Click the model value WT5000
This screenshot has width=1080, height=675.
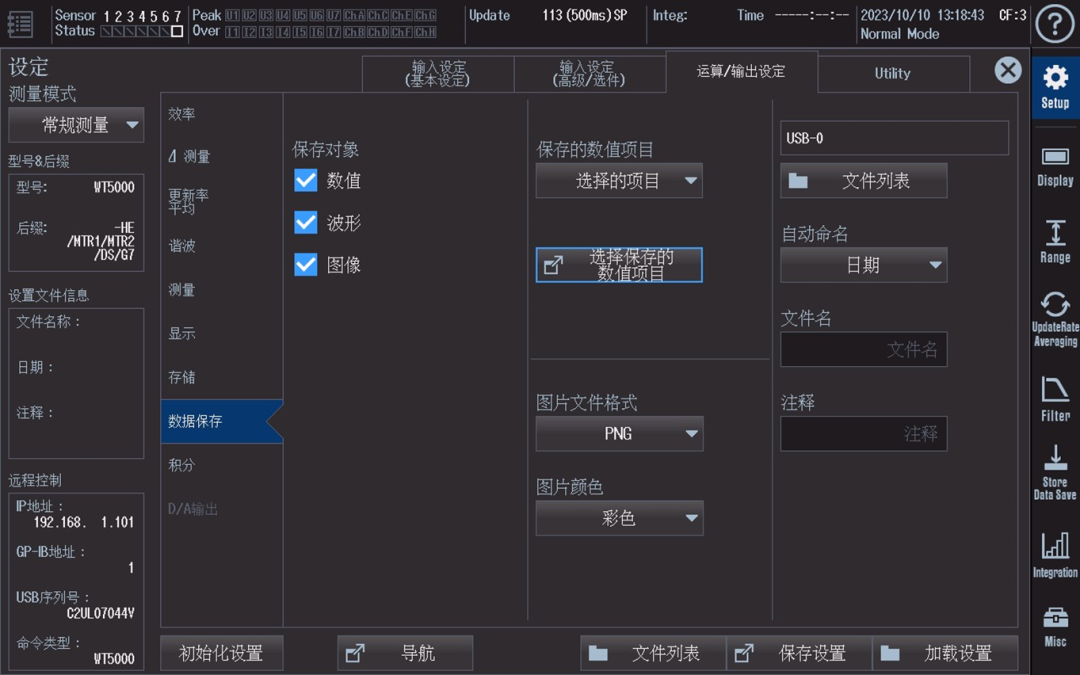click(114, 187)
